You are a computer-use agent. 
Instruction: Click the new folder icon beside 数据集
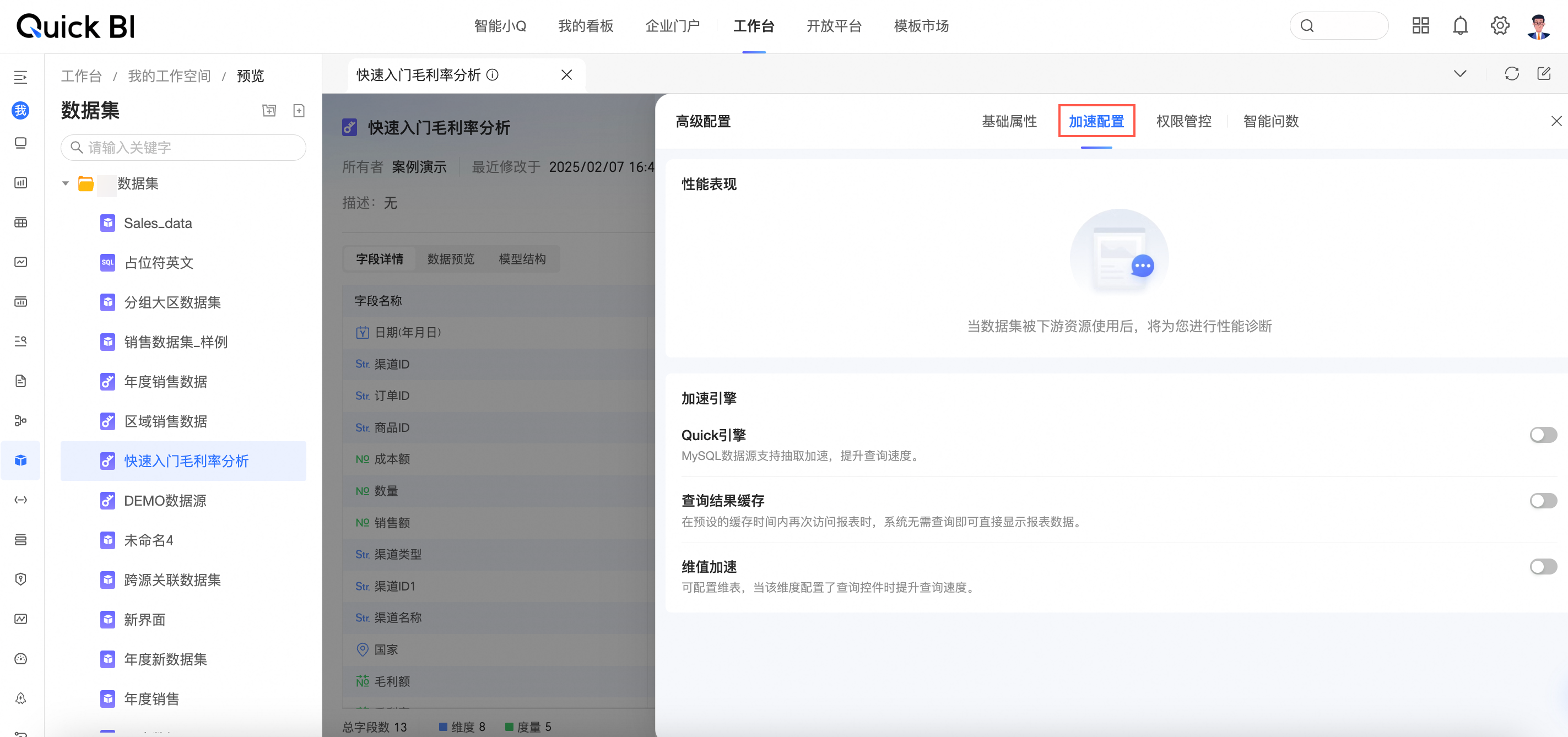click(269, 110)
